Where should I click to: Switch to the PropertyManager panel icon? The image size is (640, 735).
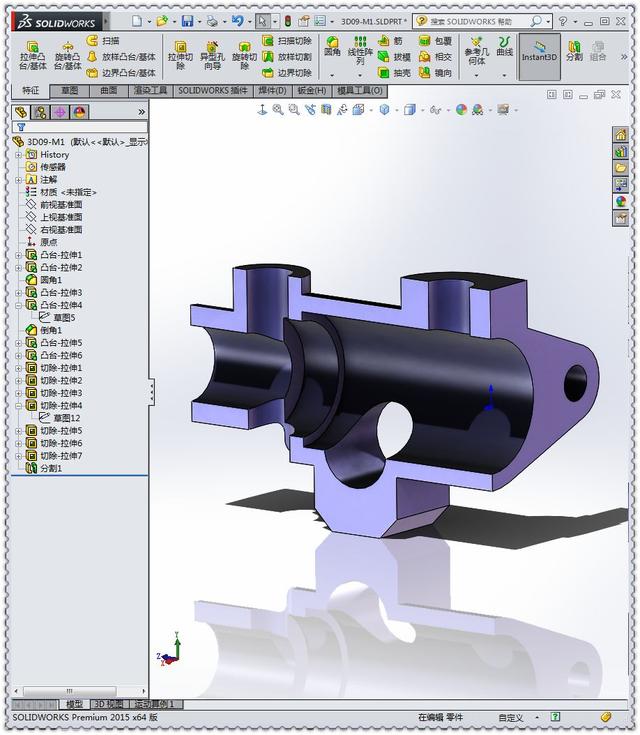(x=40, y=112)
